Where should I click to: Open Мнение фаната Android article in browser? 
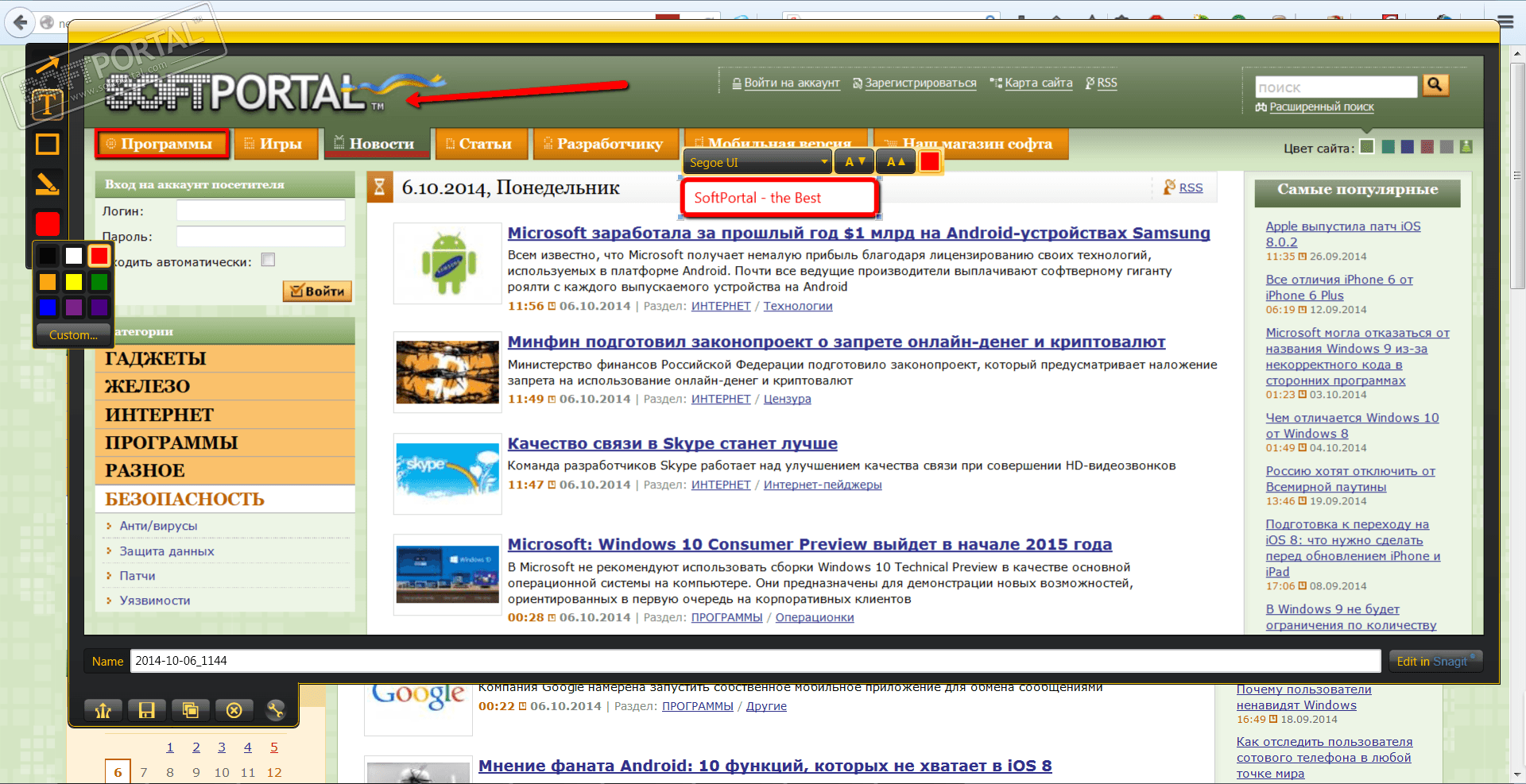765,766
